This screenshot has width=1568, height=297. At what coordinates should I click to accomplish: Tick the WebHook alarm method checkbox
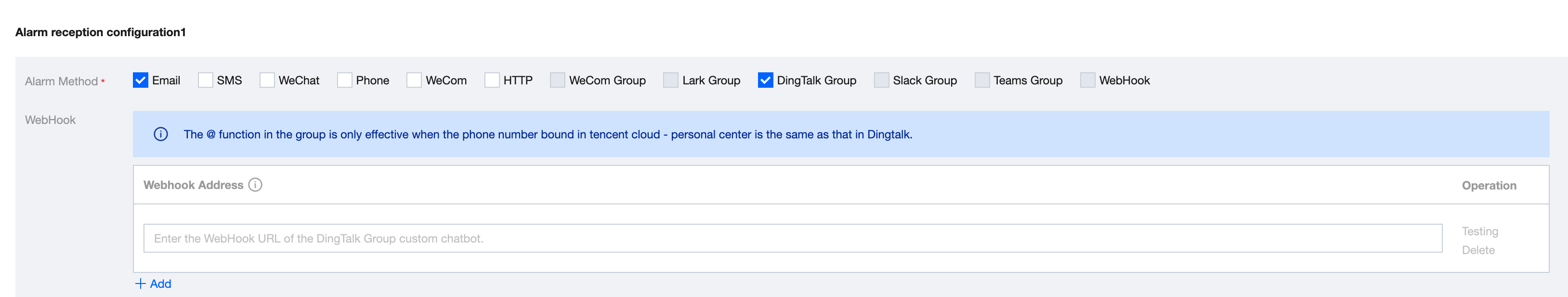pos(1088,81)
